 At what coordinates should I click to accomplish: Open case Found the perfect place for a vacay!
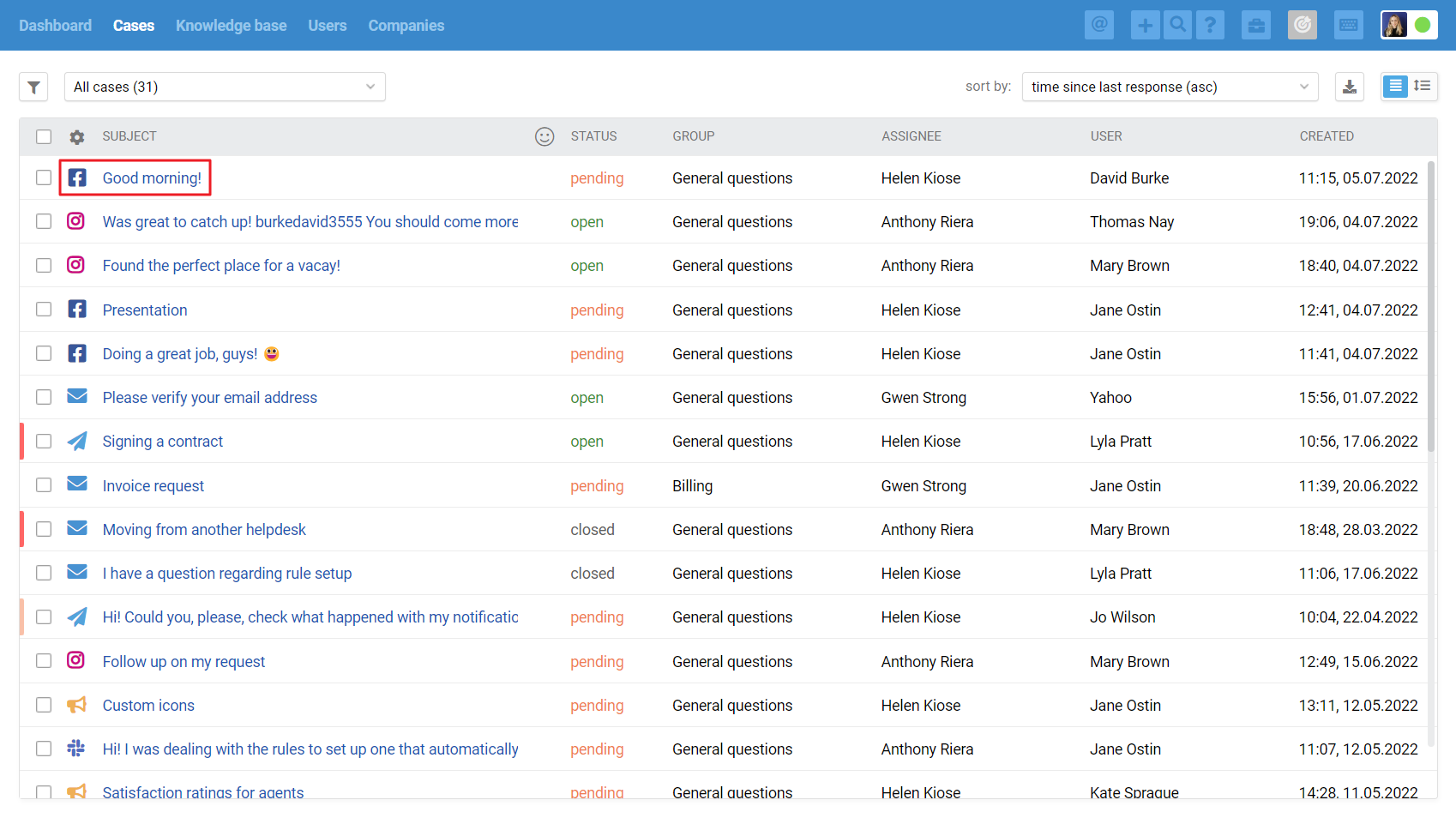point(221,266)
